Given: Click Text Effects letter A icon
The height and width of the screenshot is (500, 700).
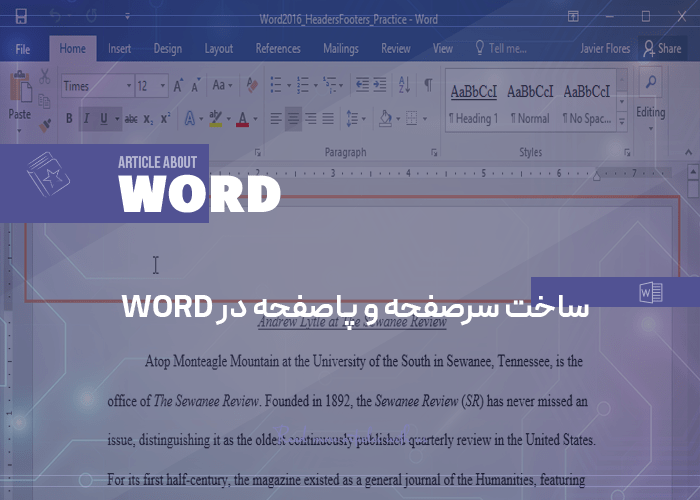Looking at the screenshot, I should [x=190, y=119].
